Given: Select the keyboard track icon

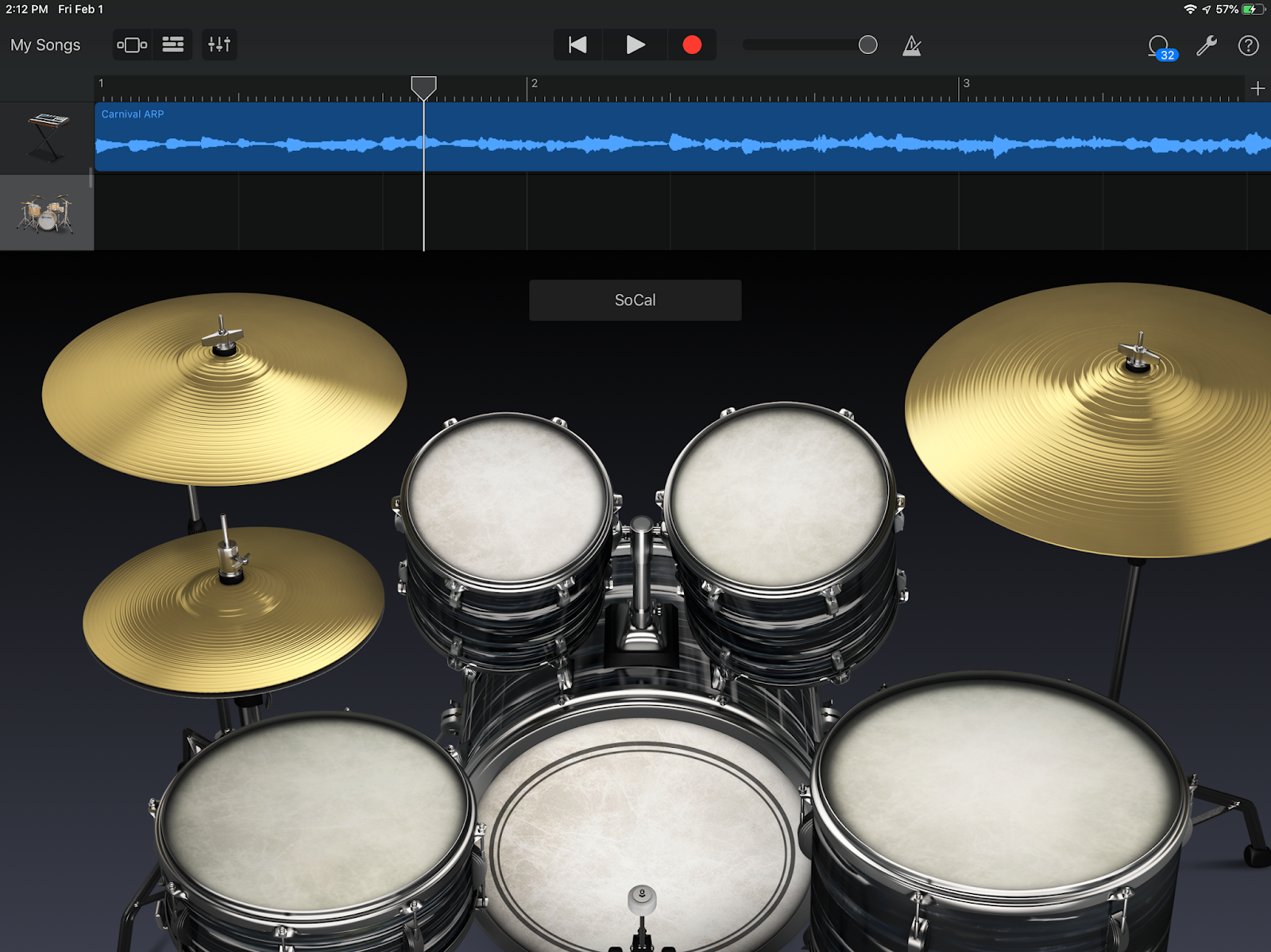Looking at the screenshot, I should pos(46,136).
